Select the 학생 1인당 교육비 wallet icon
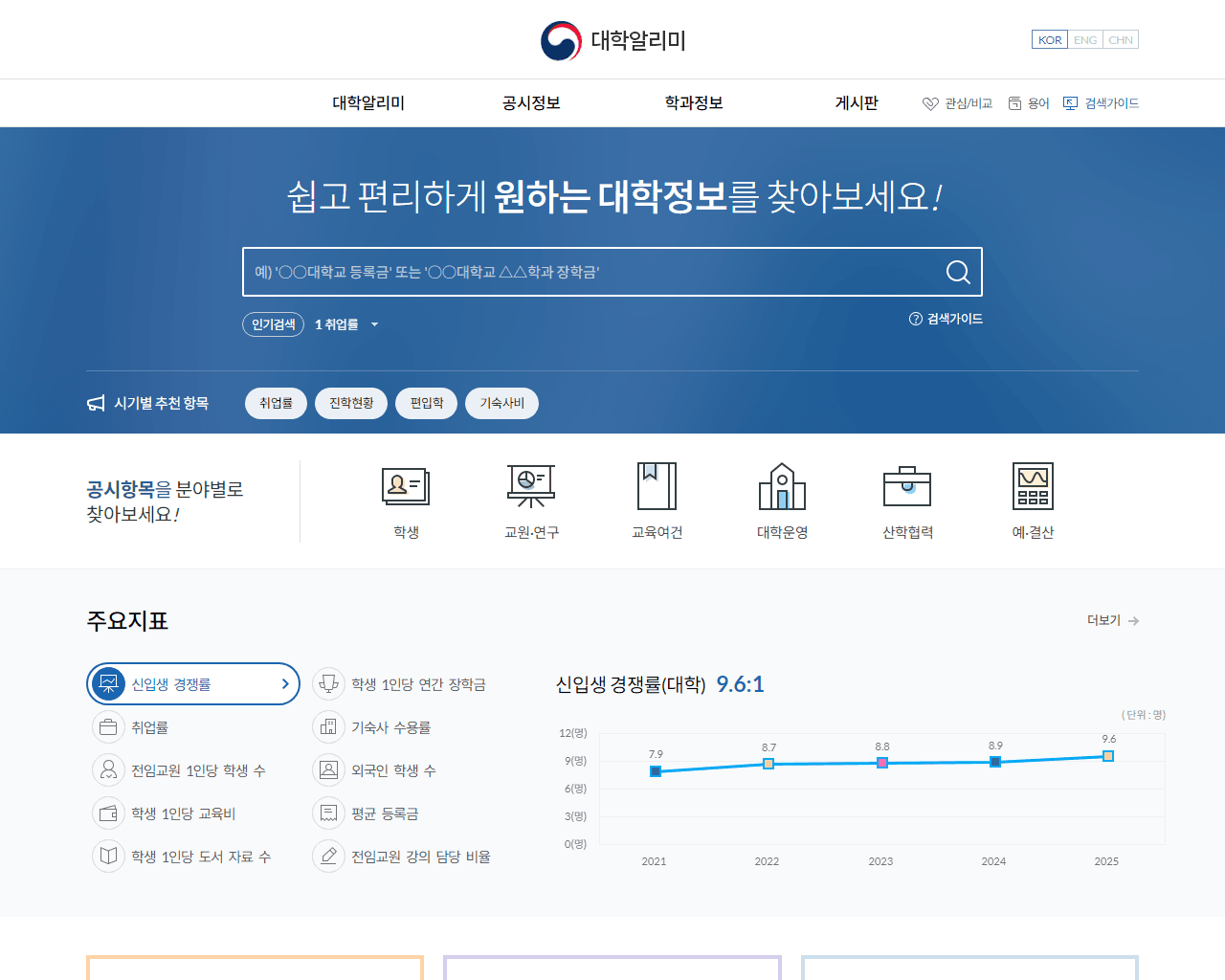 coord(108,813)
